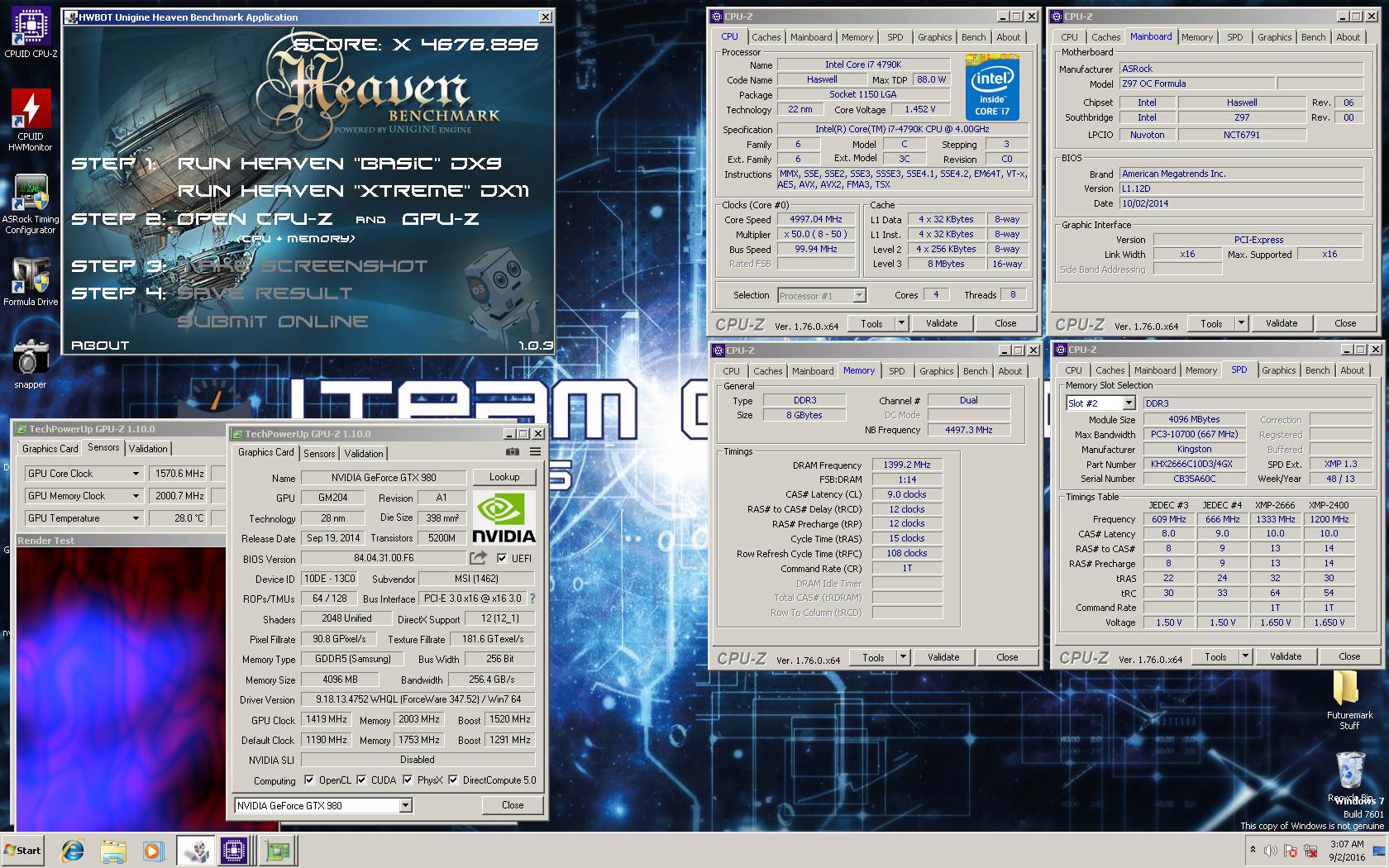Open the snapper camera desktop icon
1389x868 pixels.
[x=31, y=364]
